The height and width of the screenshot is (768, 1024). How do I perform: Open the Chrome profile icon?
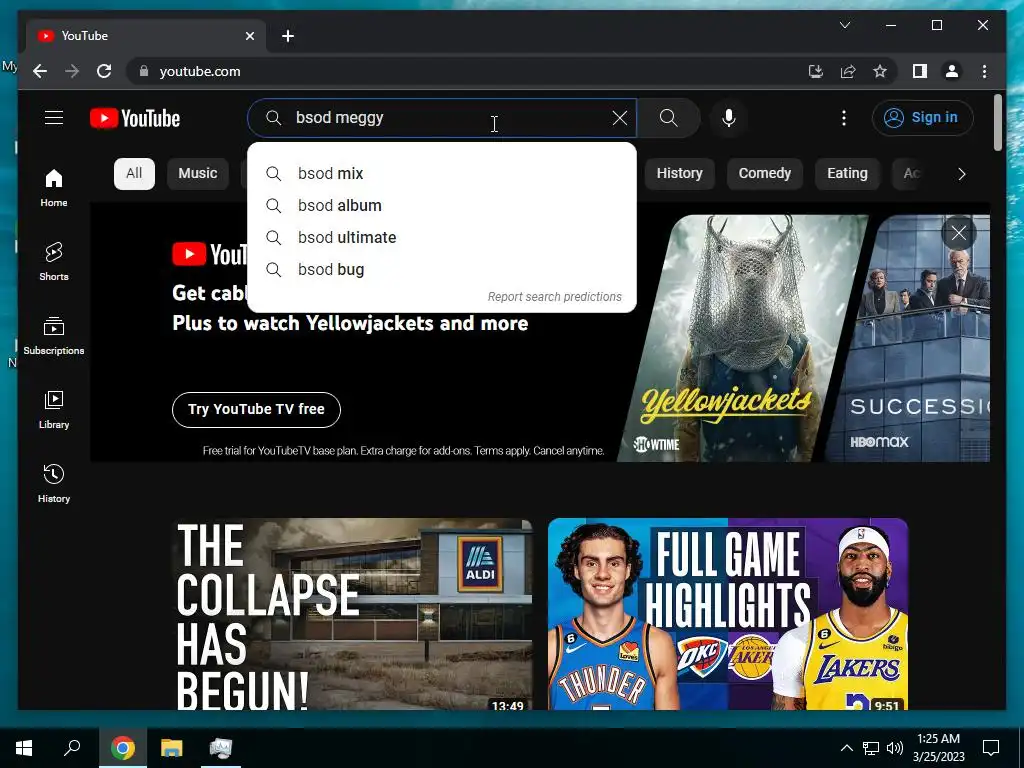[x=952, y=71]
